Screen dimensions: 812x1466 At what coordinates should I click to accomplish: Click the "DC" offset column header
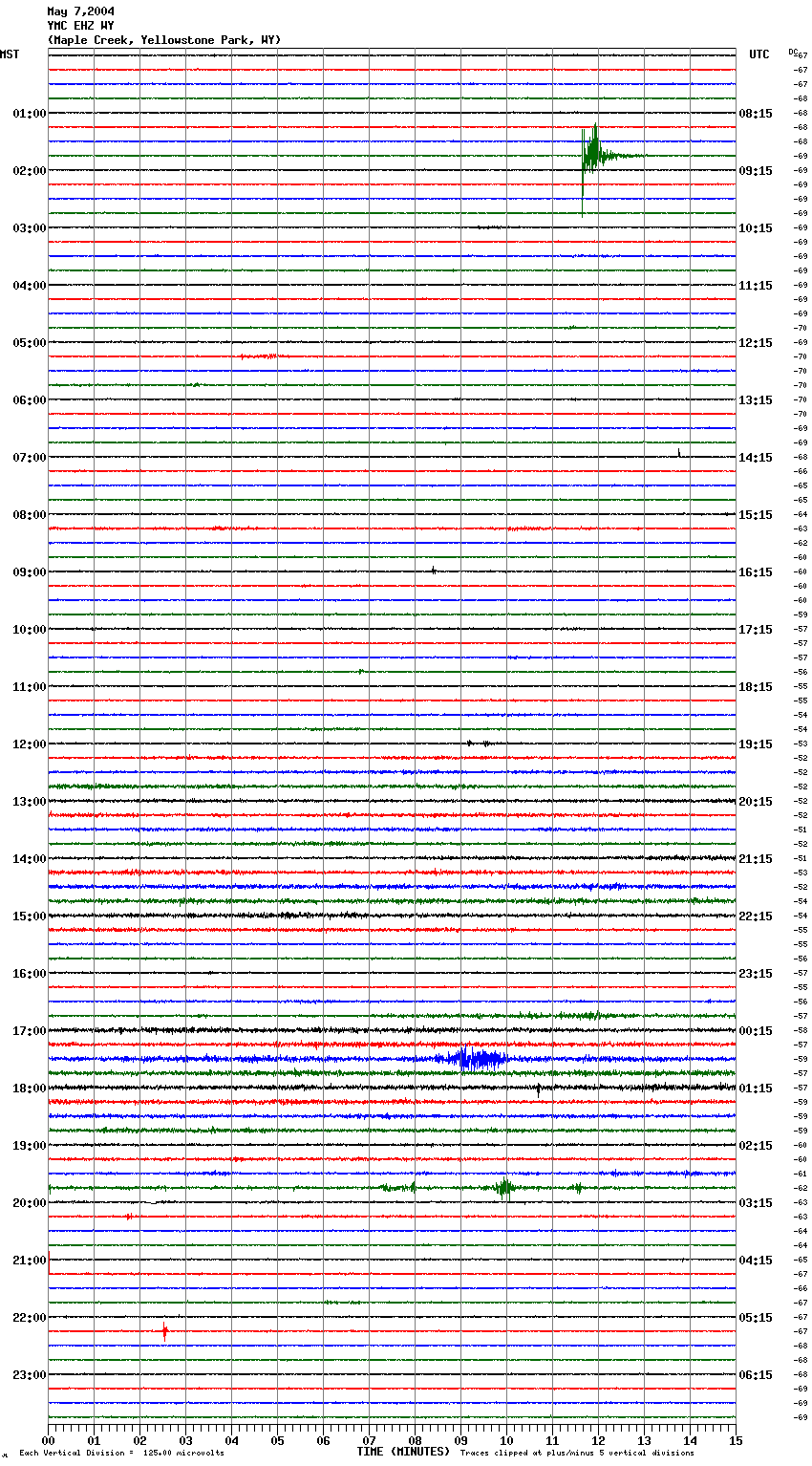pos(793,52)
